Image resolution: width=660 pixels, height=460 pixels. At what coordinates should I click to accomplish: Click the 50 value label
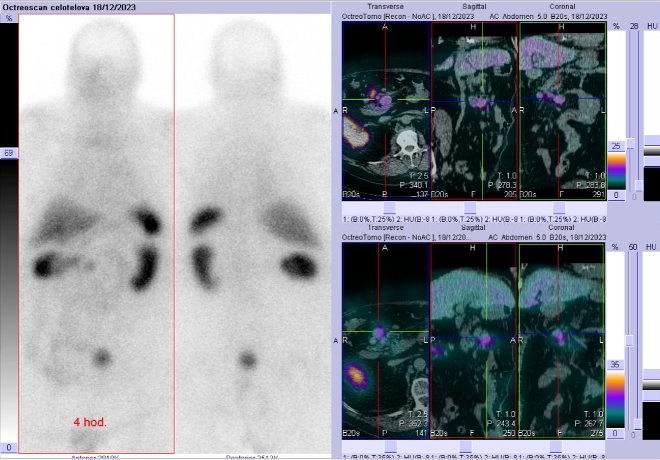click(633, 247)
